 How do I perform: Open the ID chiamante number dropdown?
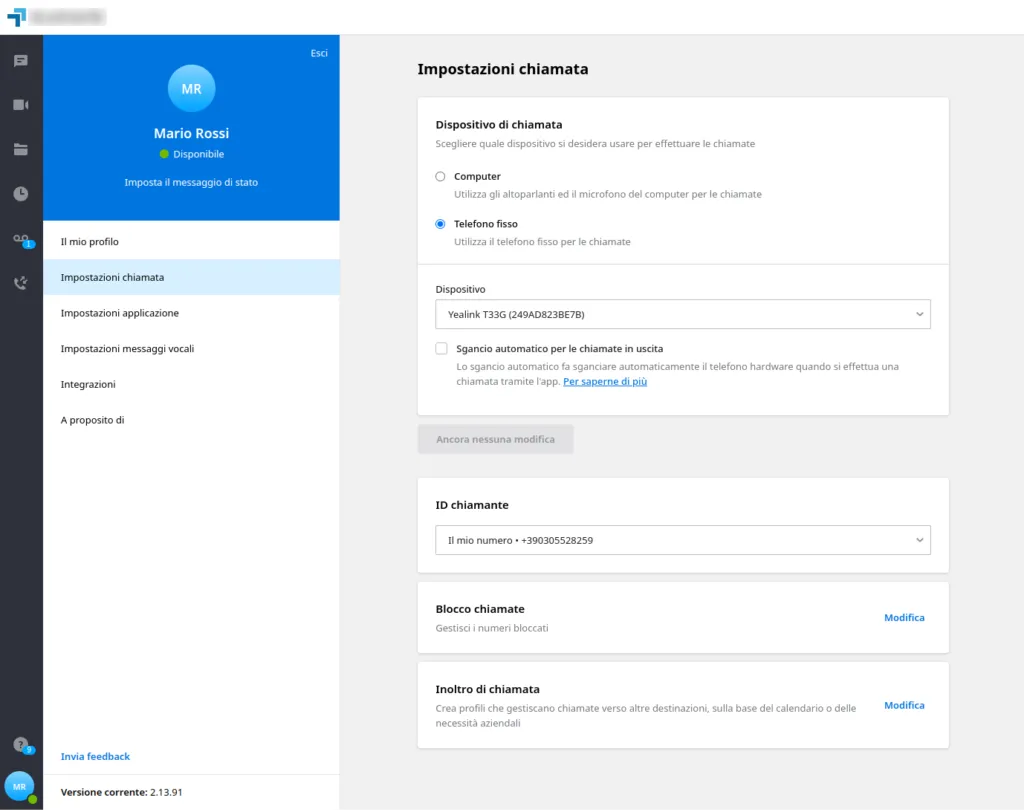coord(682,540)
